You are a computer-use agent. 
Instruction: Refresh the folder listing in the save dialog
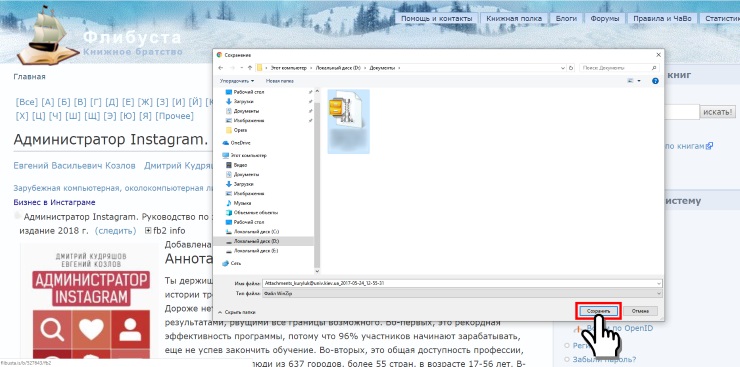click(x=571, y=68)
